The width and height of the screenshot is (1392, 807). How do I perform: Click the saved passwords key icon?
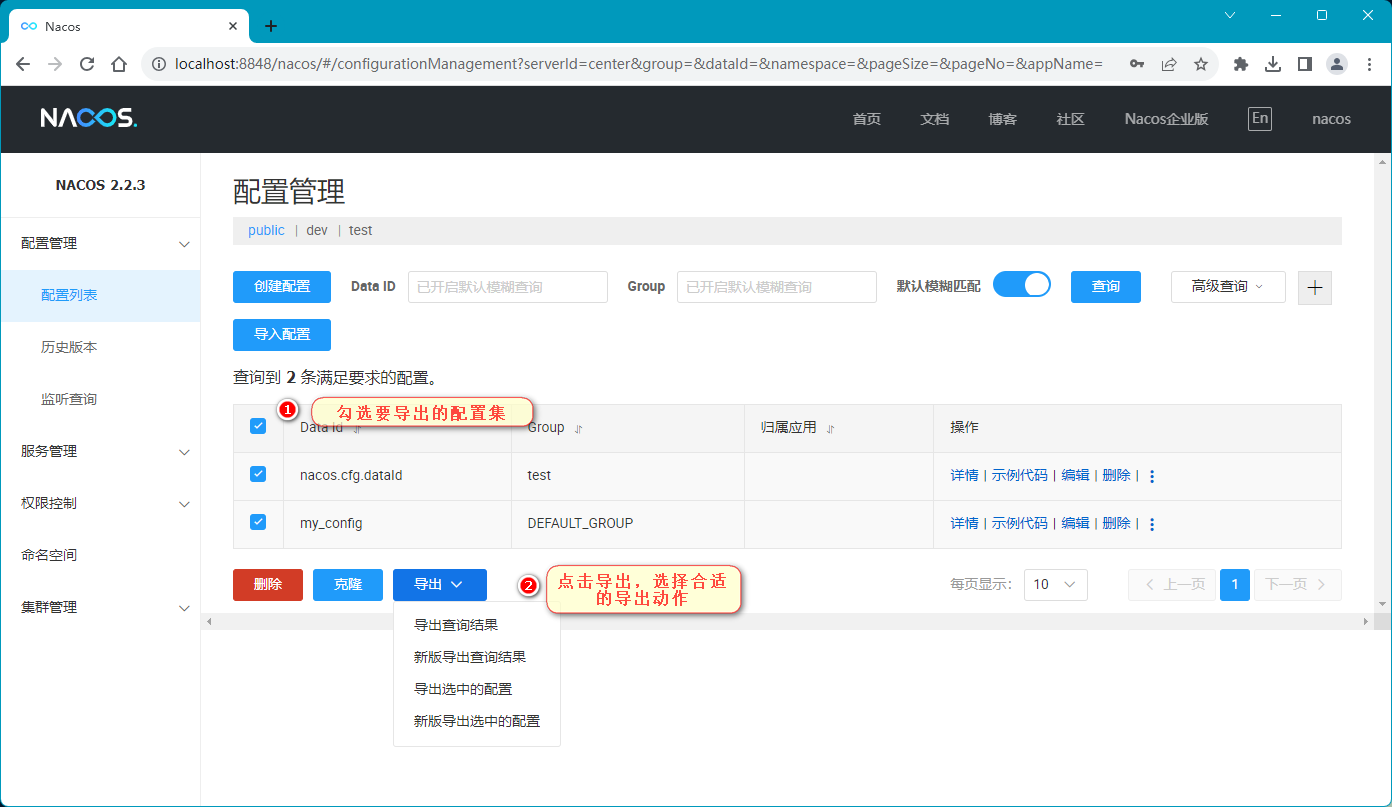click(x=1137, y=64)
